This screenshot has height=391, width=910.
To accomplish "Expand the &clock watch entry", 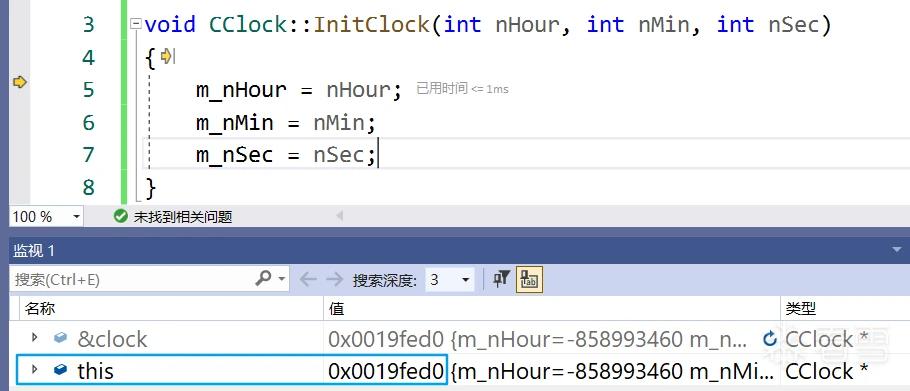I will pyautogui.click(x=34, y=337).
